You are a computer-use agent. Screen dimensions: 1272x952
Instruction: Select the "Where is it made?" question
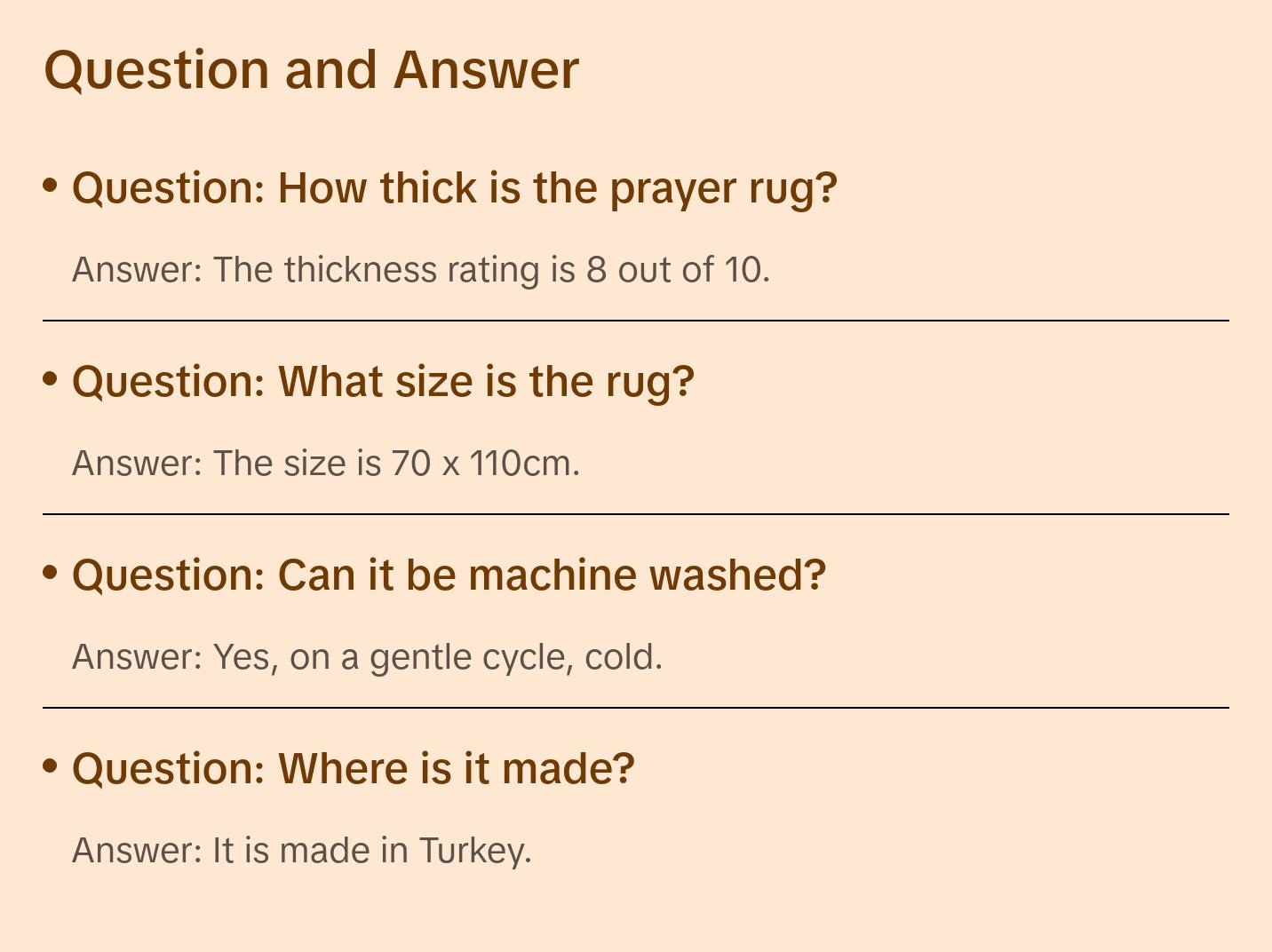(354, 769)
